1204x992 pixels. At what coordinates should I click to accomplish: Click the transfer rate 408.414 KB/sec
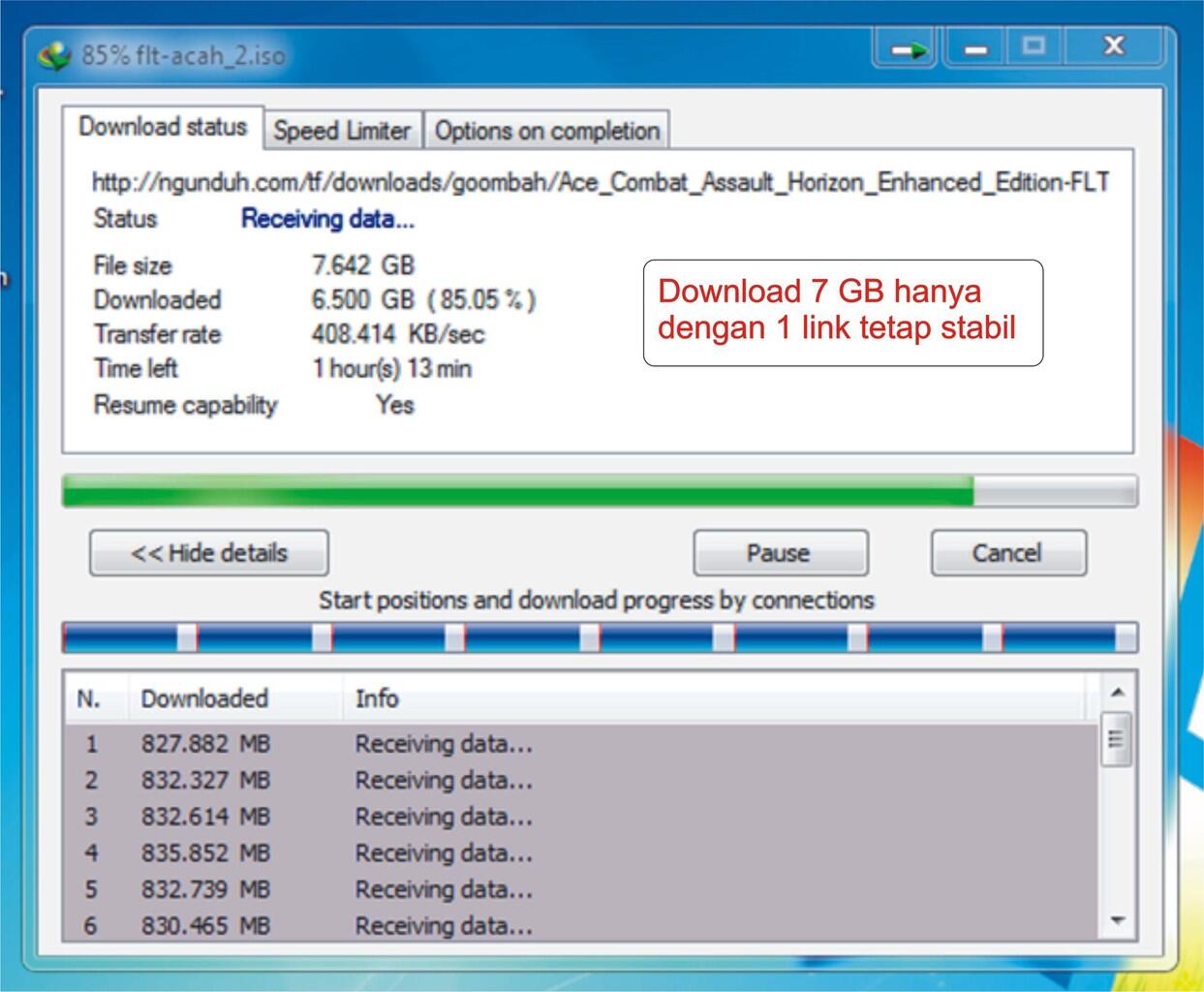coord(398,334)
